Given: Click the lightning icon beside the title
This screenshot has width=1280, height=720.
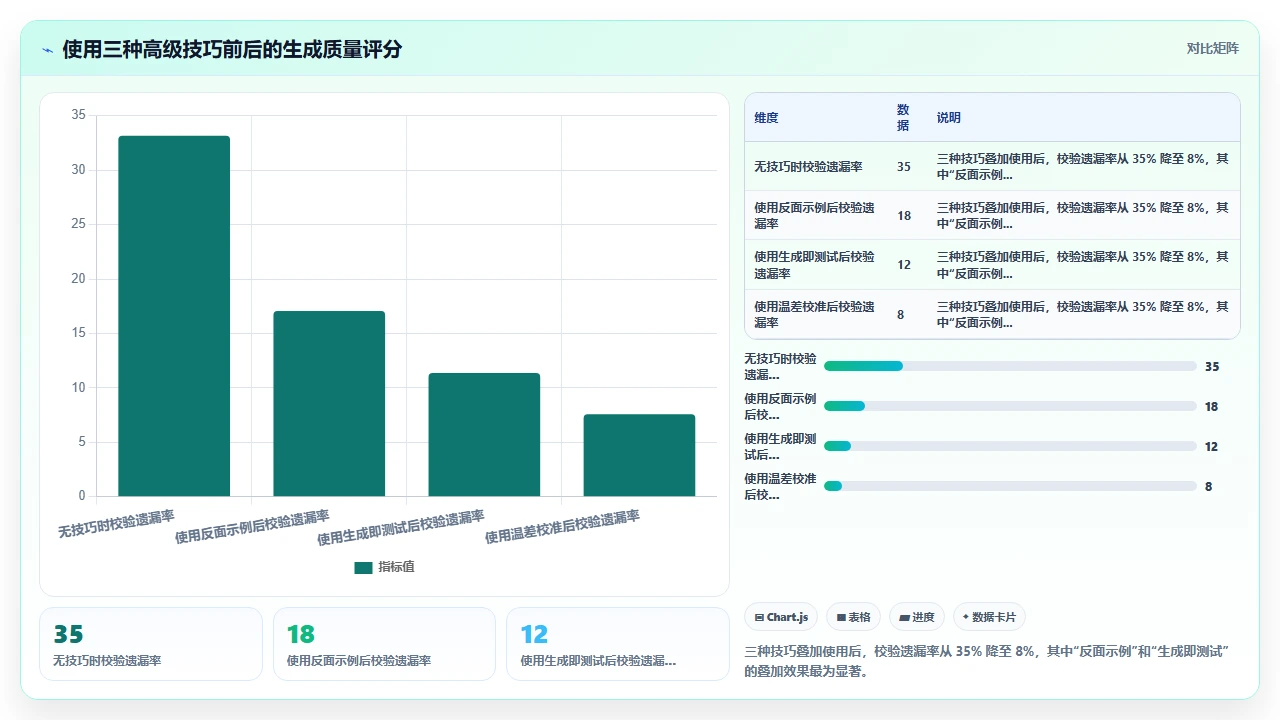Looking at the screenshot, I should pyautogui.click(x=48, y=50).
